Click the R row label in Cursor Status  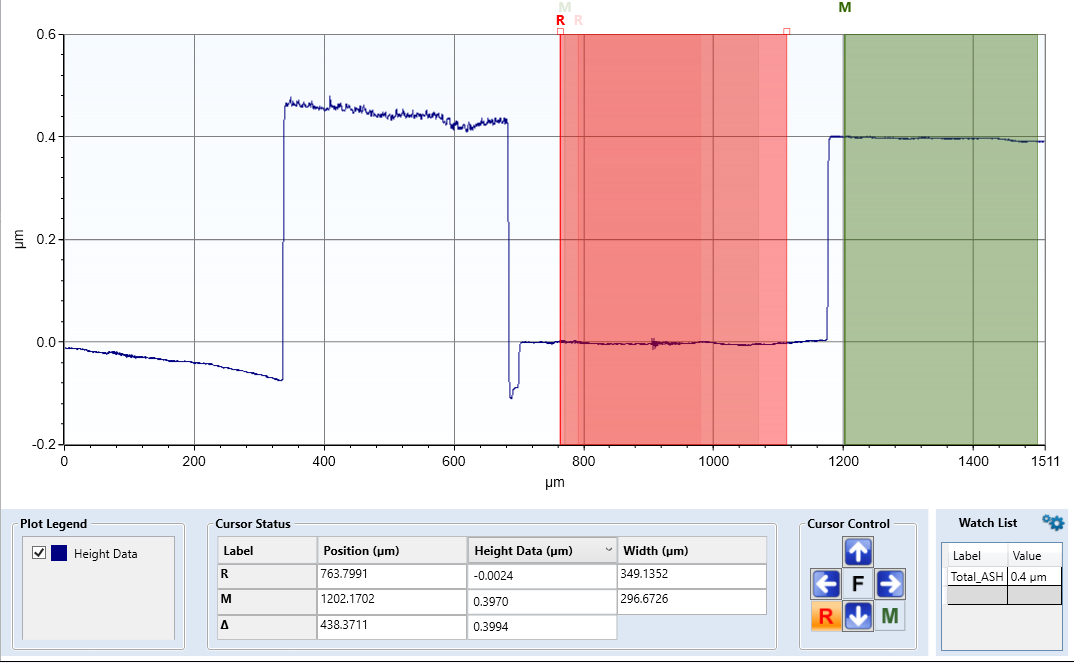(267, 576)
